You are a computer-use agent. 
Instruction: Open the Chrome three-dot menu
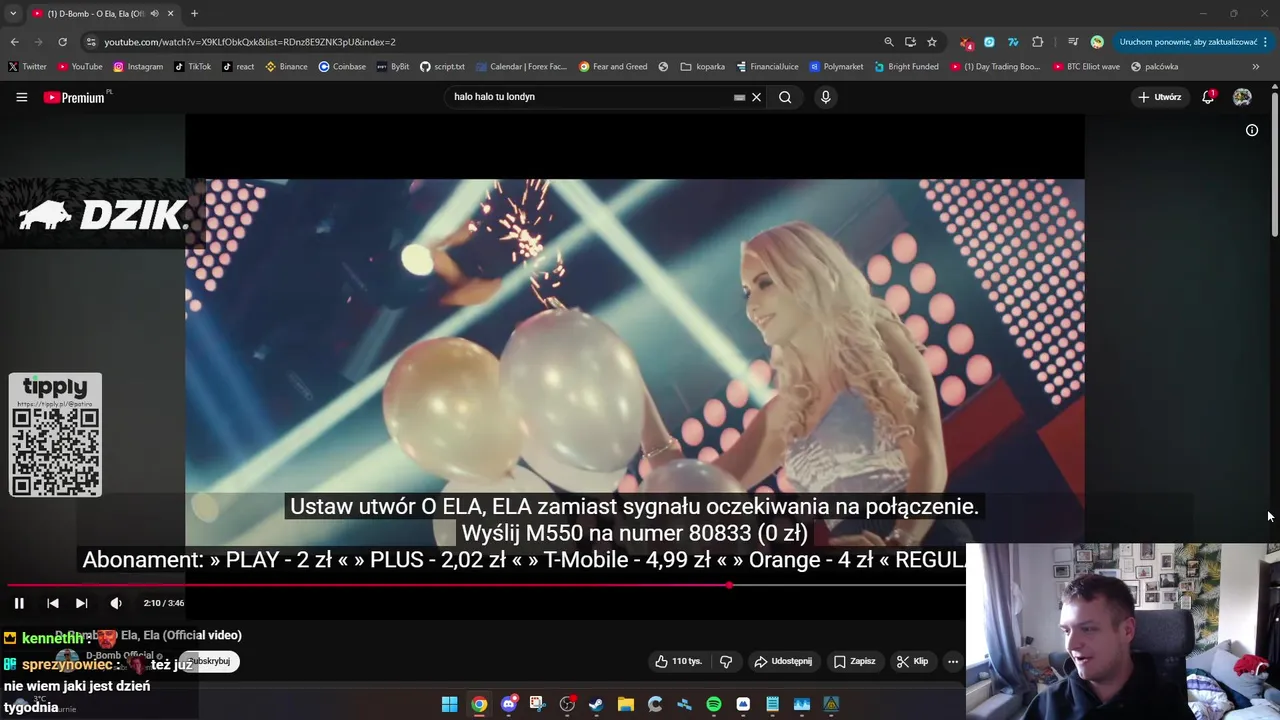1266,42
